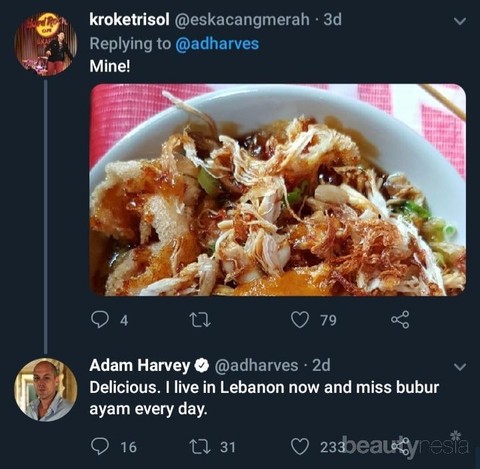The height and width of the screenshot is (469, 480).
Task: Open the '3d' timestamp of kroketrisol's tweet
Action: click(333, 19)
